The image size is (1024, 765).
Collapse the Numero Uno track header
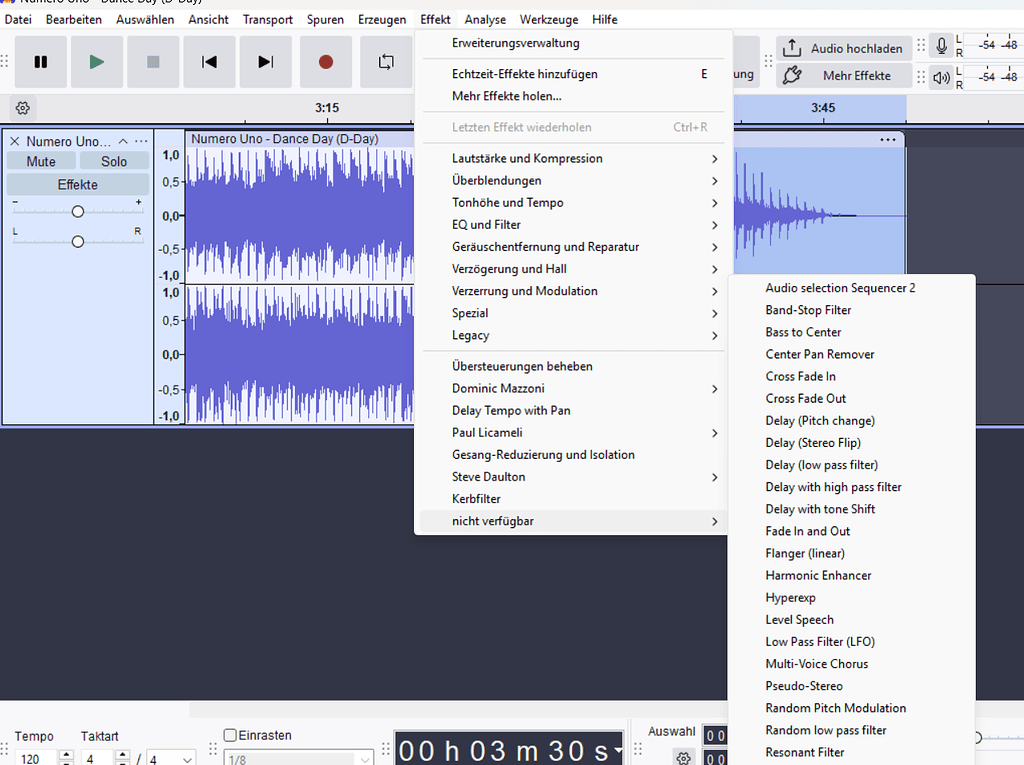123,140
